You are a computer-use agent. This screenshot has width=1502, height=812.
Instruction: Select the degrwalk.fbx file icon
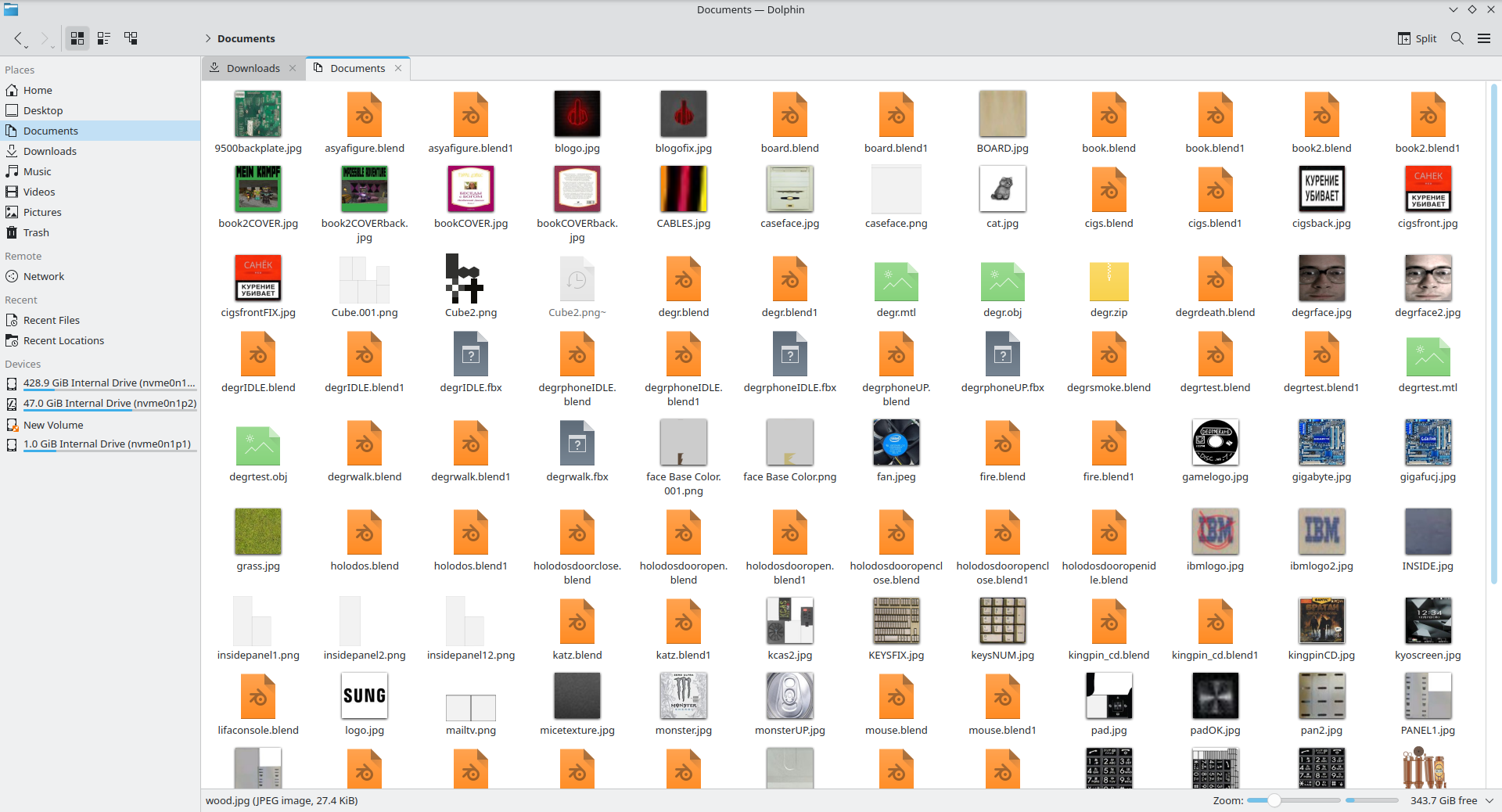point(577,443)
